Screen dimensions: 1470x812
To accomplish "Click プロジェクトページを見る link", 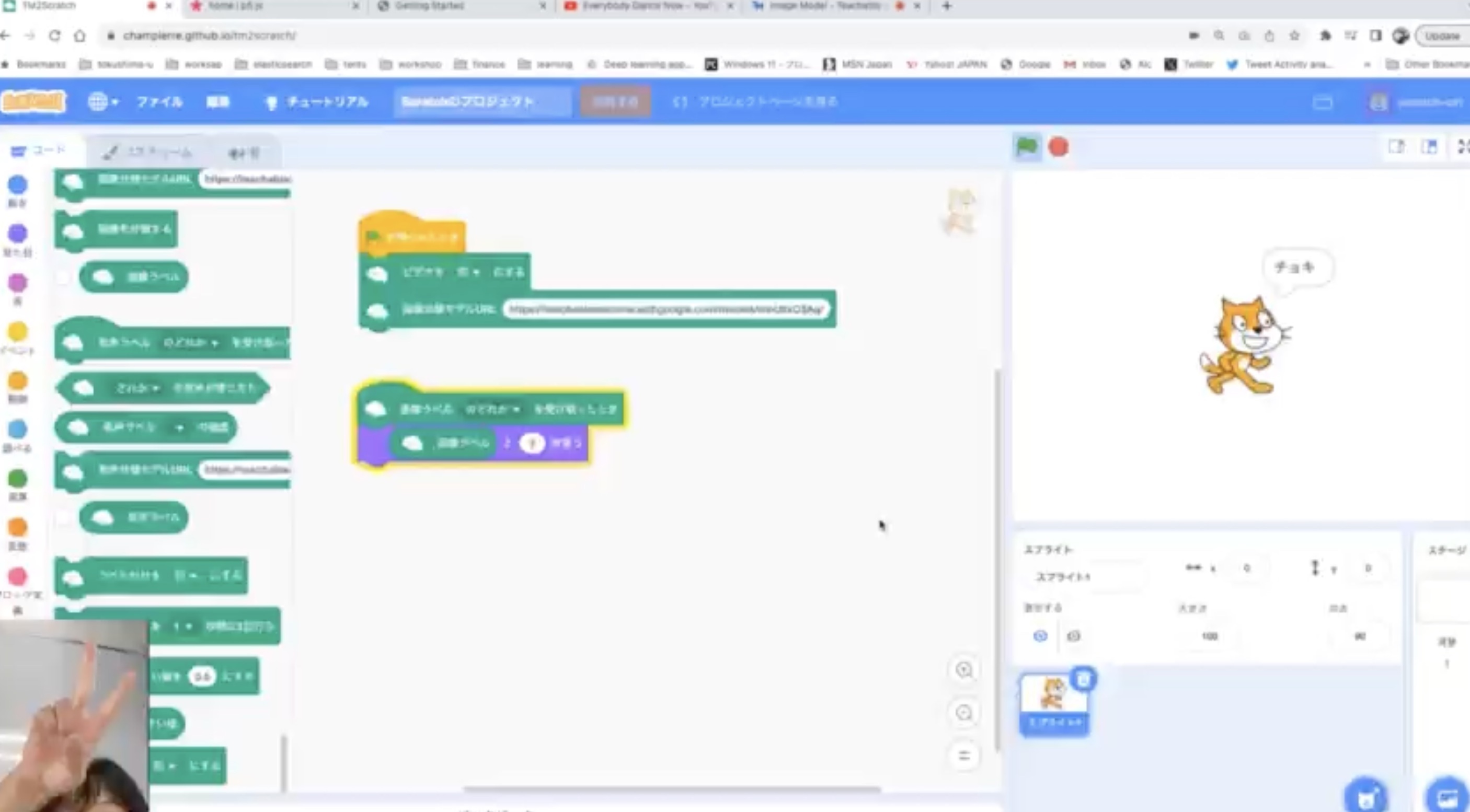I will point(756,101).
